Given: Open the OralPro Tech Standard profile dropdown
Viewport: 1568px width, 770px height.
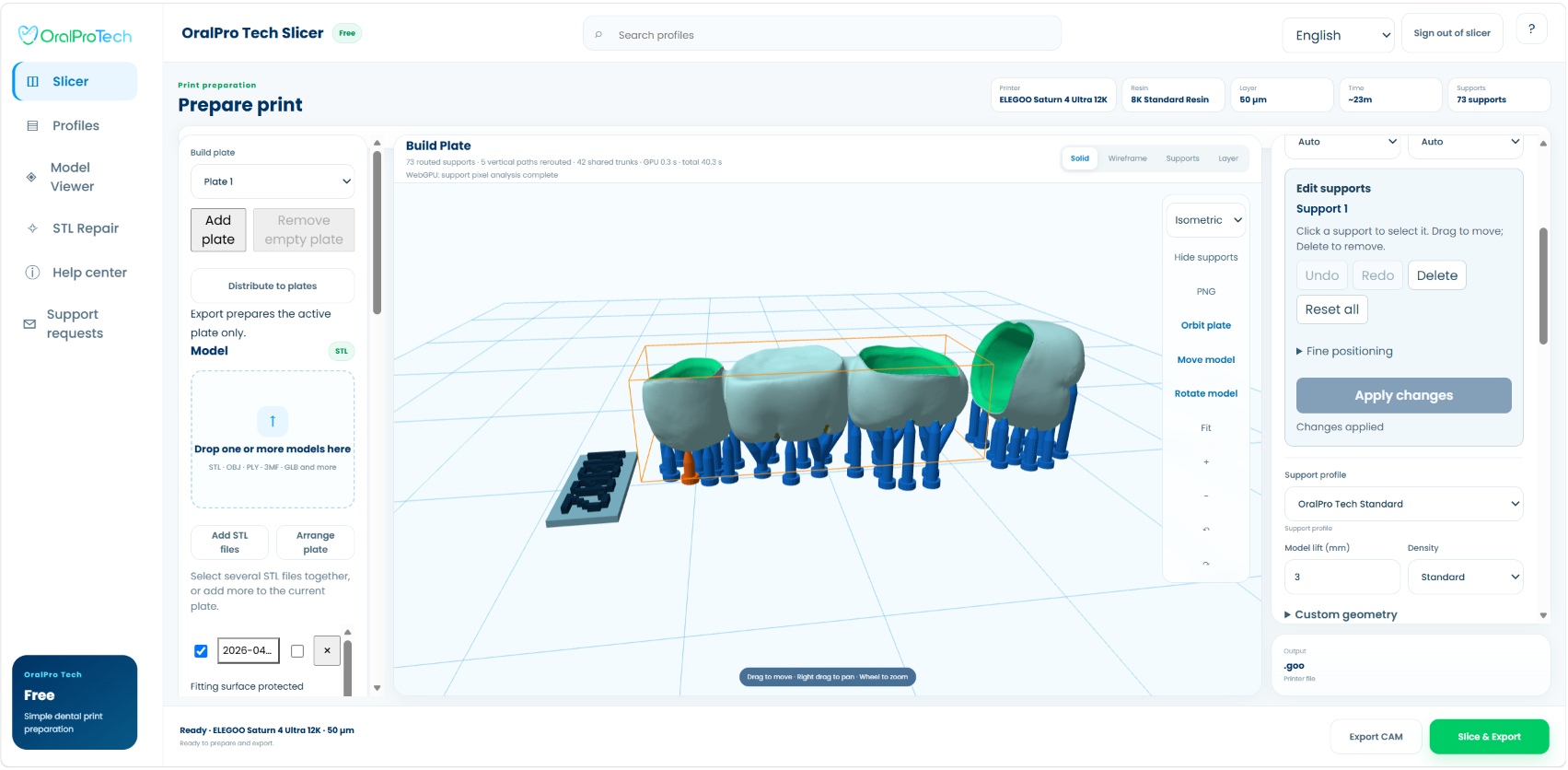Looking at the screenshot, I should [x=1403, y=504].
